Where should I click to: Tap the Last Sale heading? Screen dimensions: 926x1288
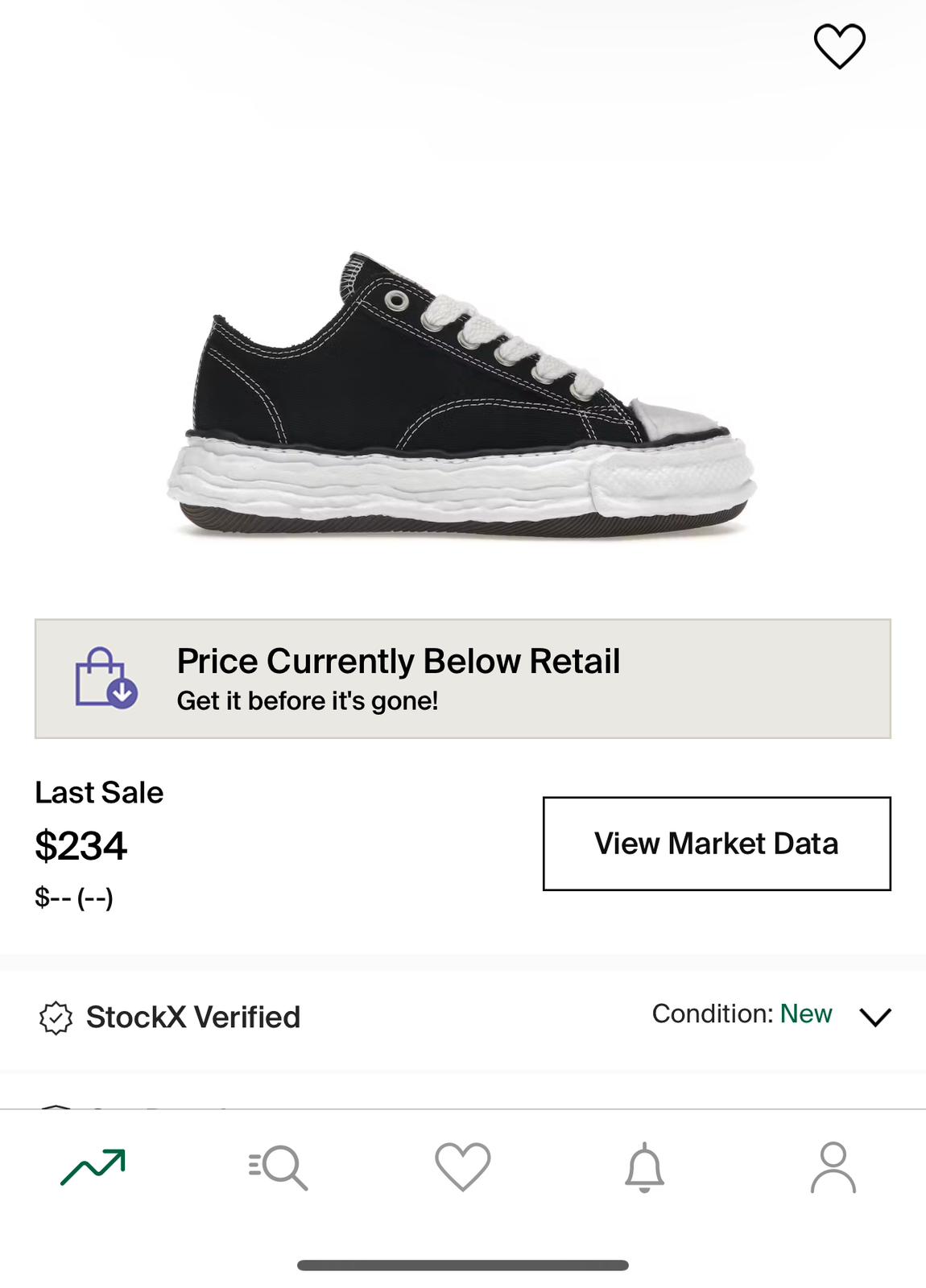click(x=99, y=793)
